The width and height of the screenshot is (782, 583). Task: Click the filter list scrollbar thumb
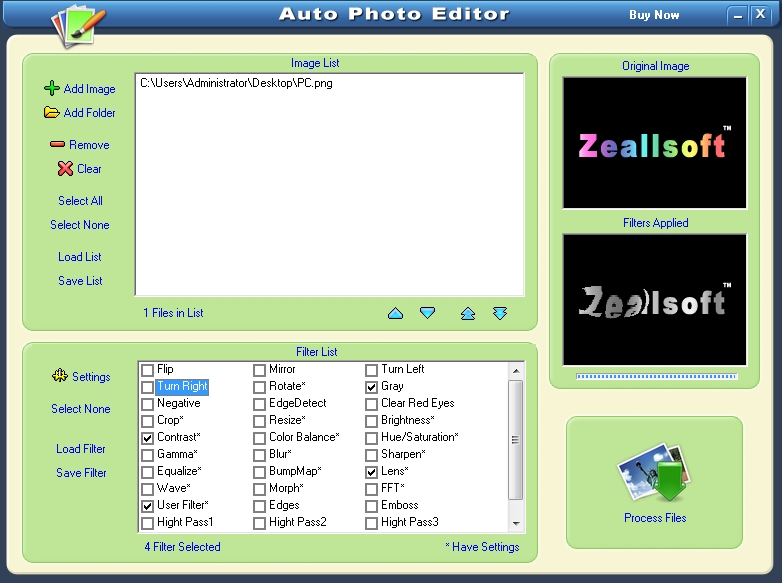click(516, 439)
